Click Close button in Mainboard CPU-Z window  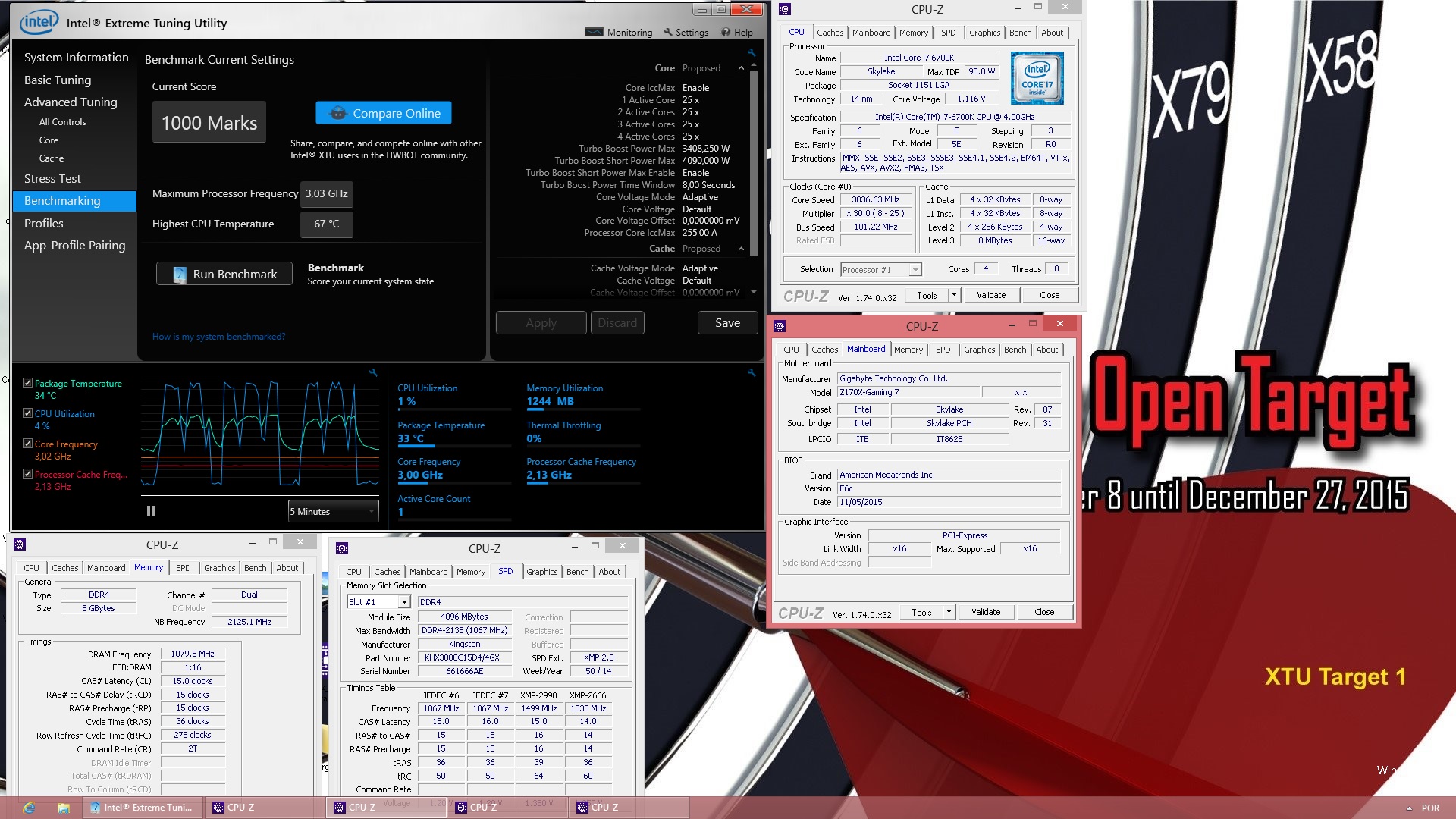point(1044,612)
